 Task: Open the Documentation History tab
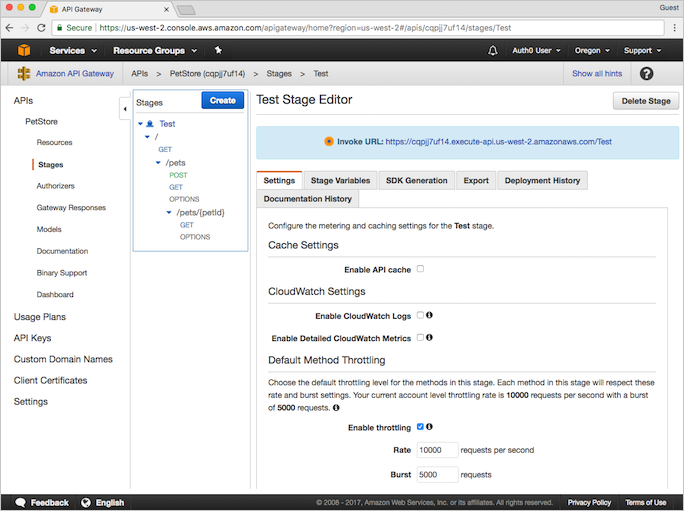308,199
